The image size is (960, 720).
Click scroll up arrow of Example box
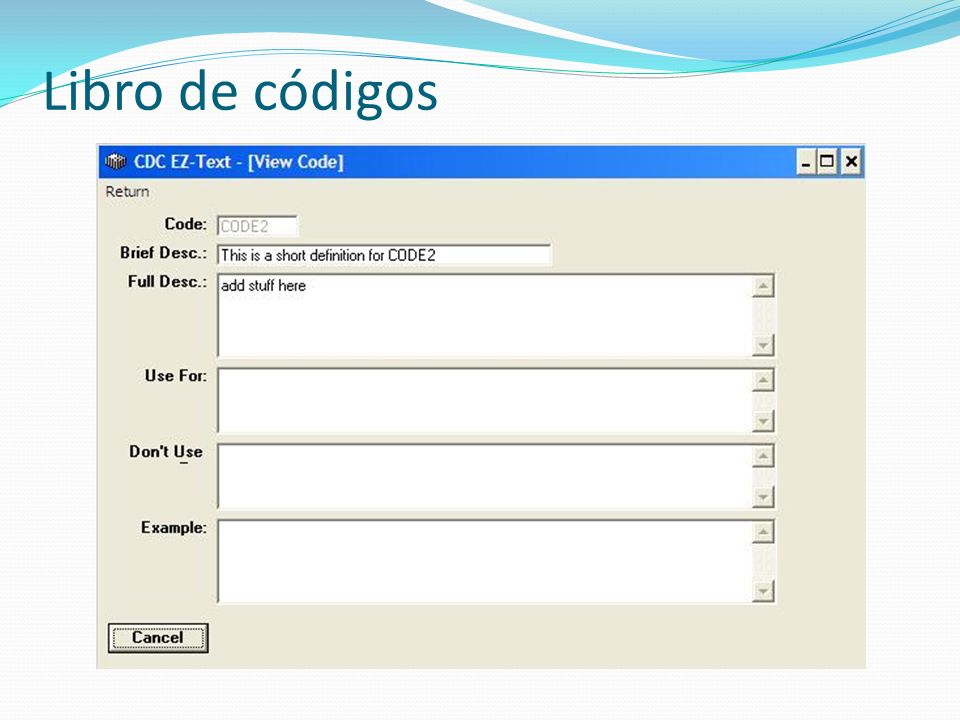click(763, 532)
